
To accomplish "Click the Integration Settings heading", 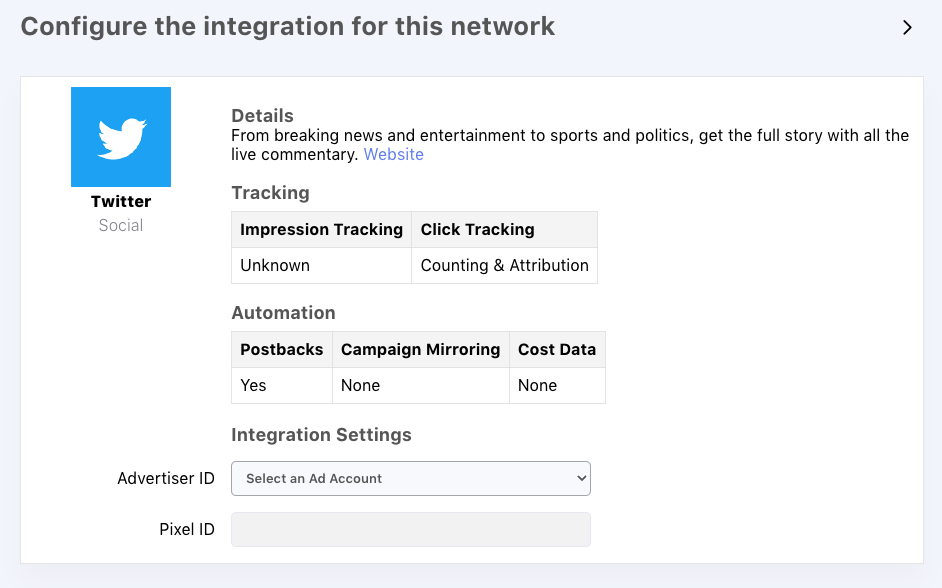I will [321, 435].
